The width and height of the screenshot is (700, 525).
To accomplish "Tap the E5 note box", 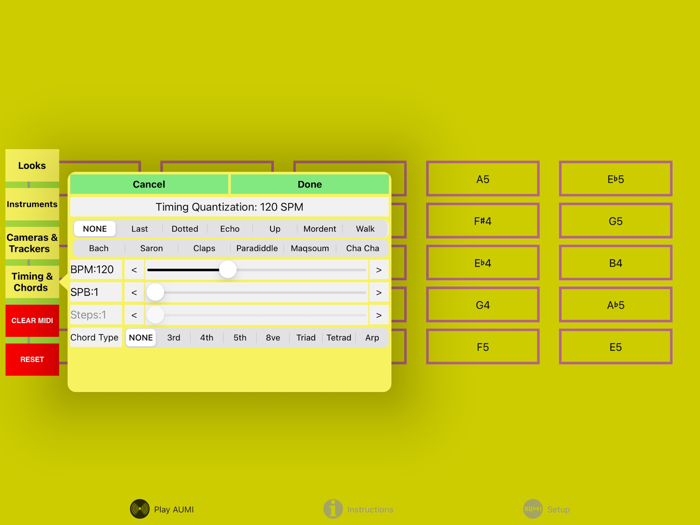I will click(616, 347).
